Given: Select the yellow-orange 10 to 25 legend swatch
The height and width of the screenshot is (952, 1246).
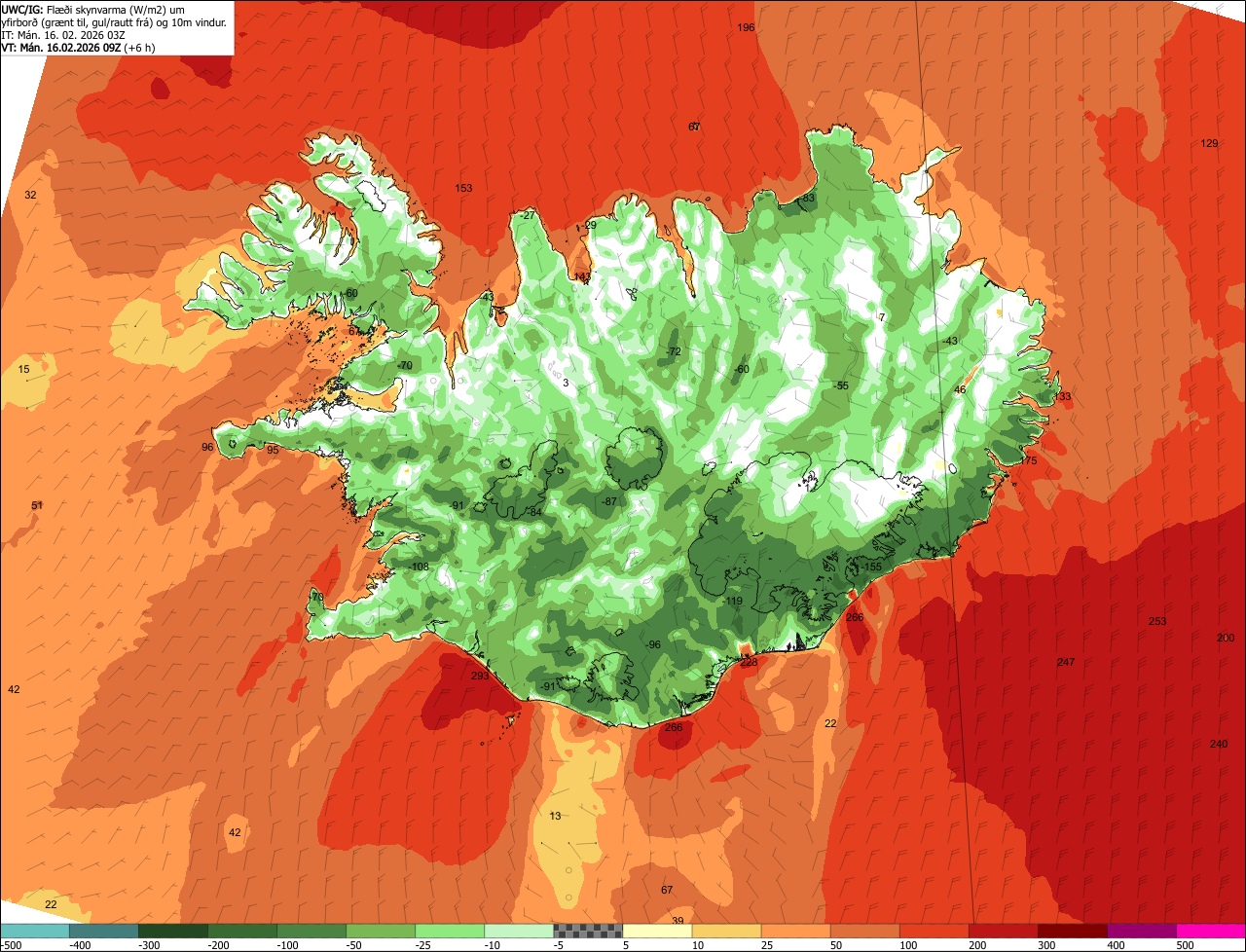Looking at the screenshot, I should click(726, 931).
